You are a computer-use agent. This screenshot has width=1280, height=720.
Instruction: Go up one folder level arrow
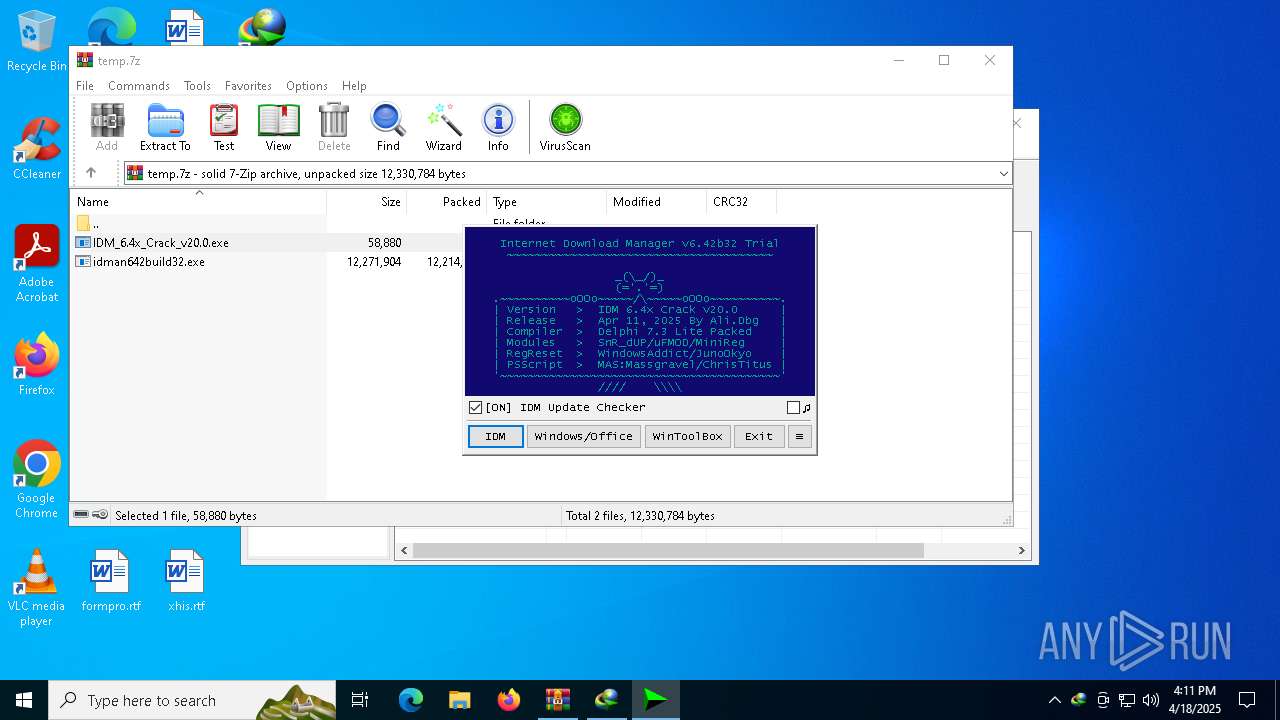[x=91, y=173]
